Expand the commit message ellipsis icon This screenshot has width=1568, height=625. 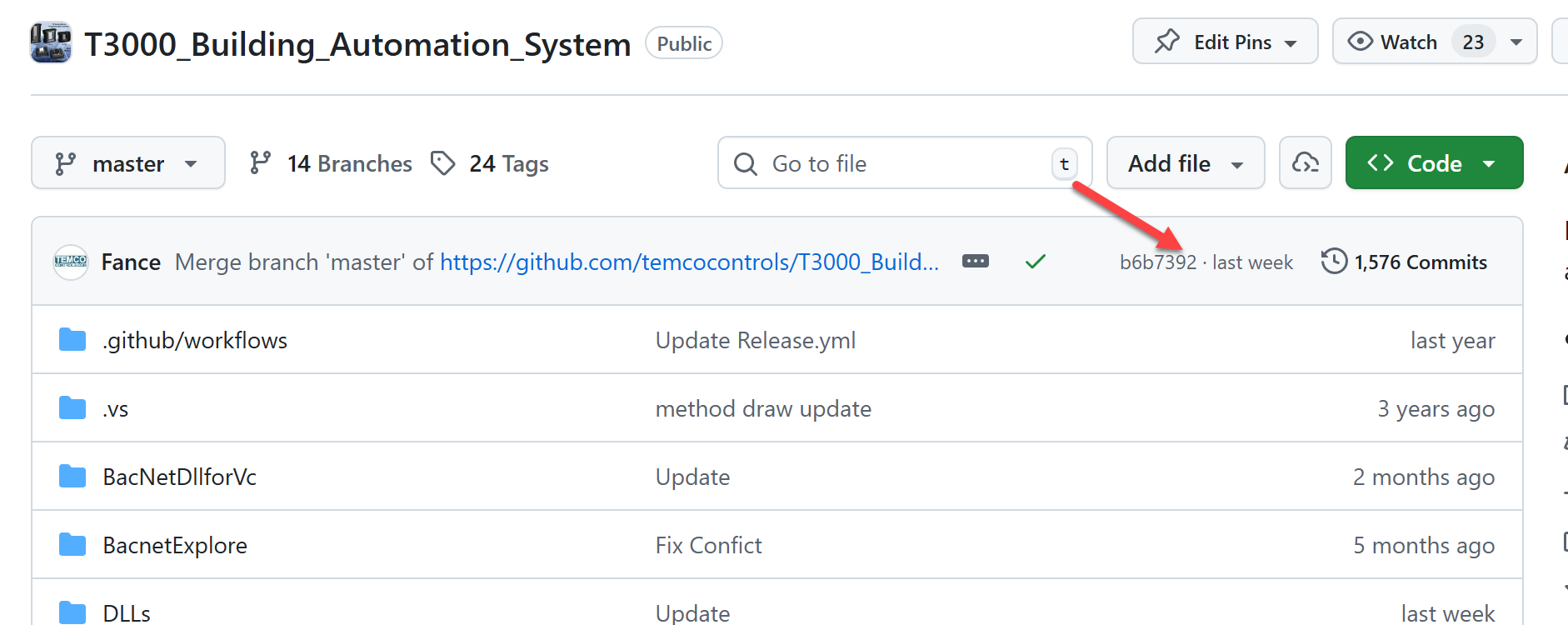tap(976, 262)
